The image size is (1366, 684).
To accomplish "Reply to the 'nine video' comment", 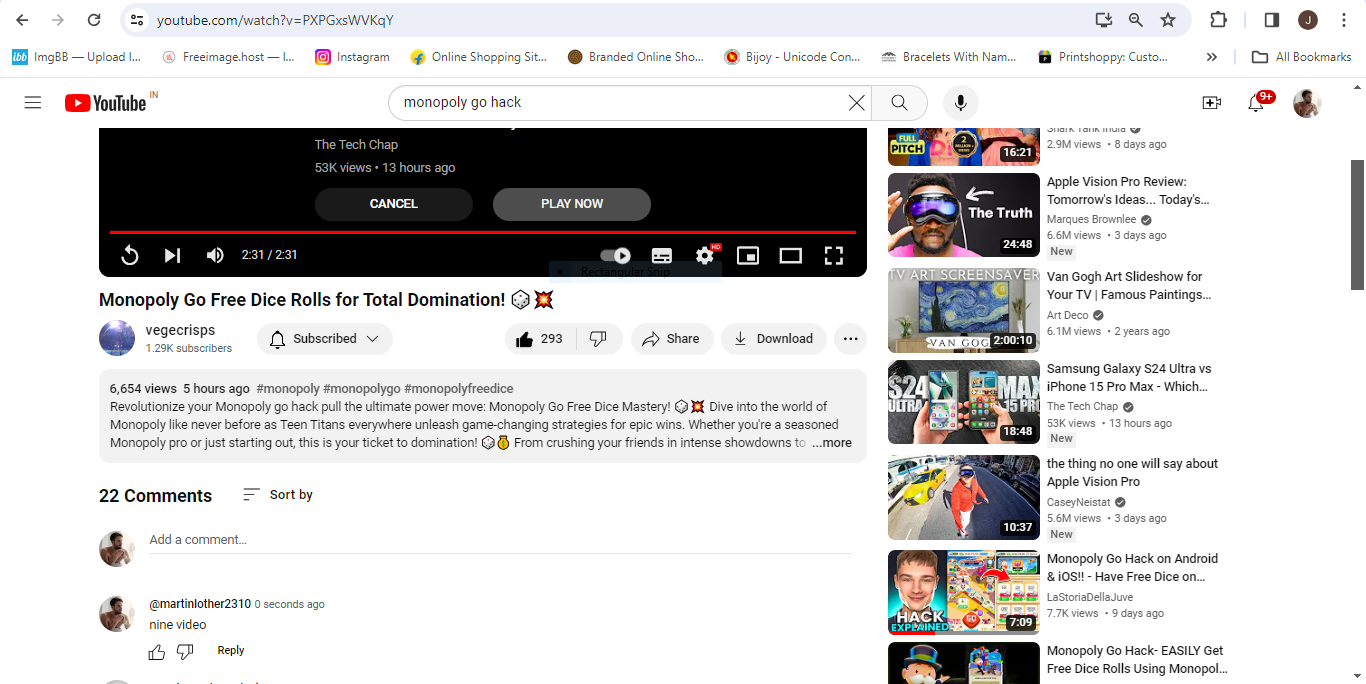I will pos(231,650).
